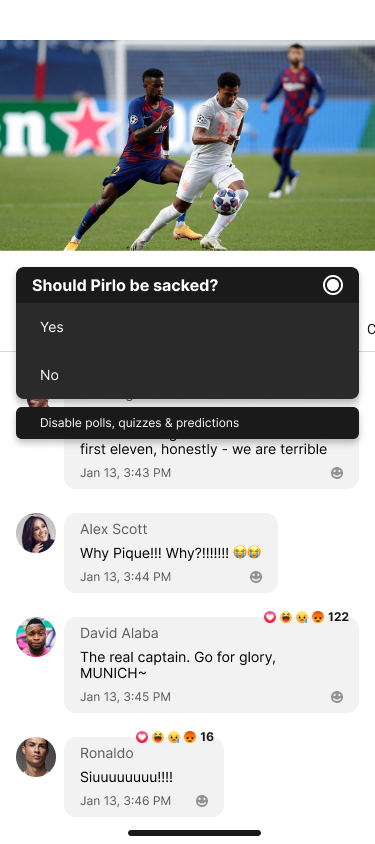The height and width of the screenshot is (844, 375).
Task: Click the heart reaction on Ronaldo's message
Action: point(142,737)
